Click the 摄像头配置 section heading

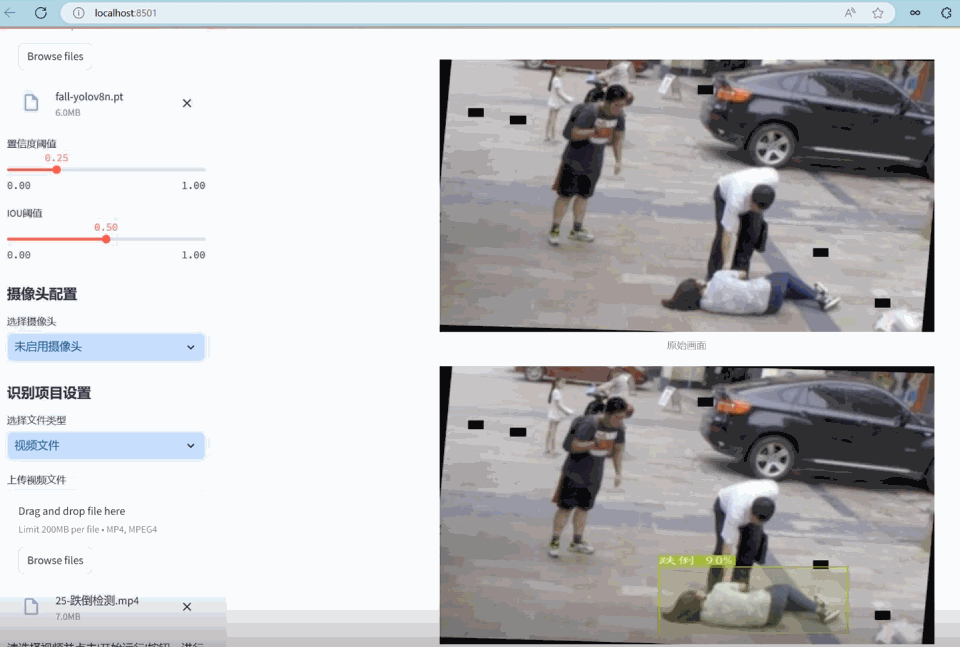click(42, 294)
